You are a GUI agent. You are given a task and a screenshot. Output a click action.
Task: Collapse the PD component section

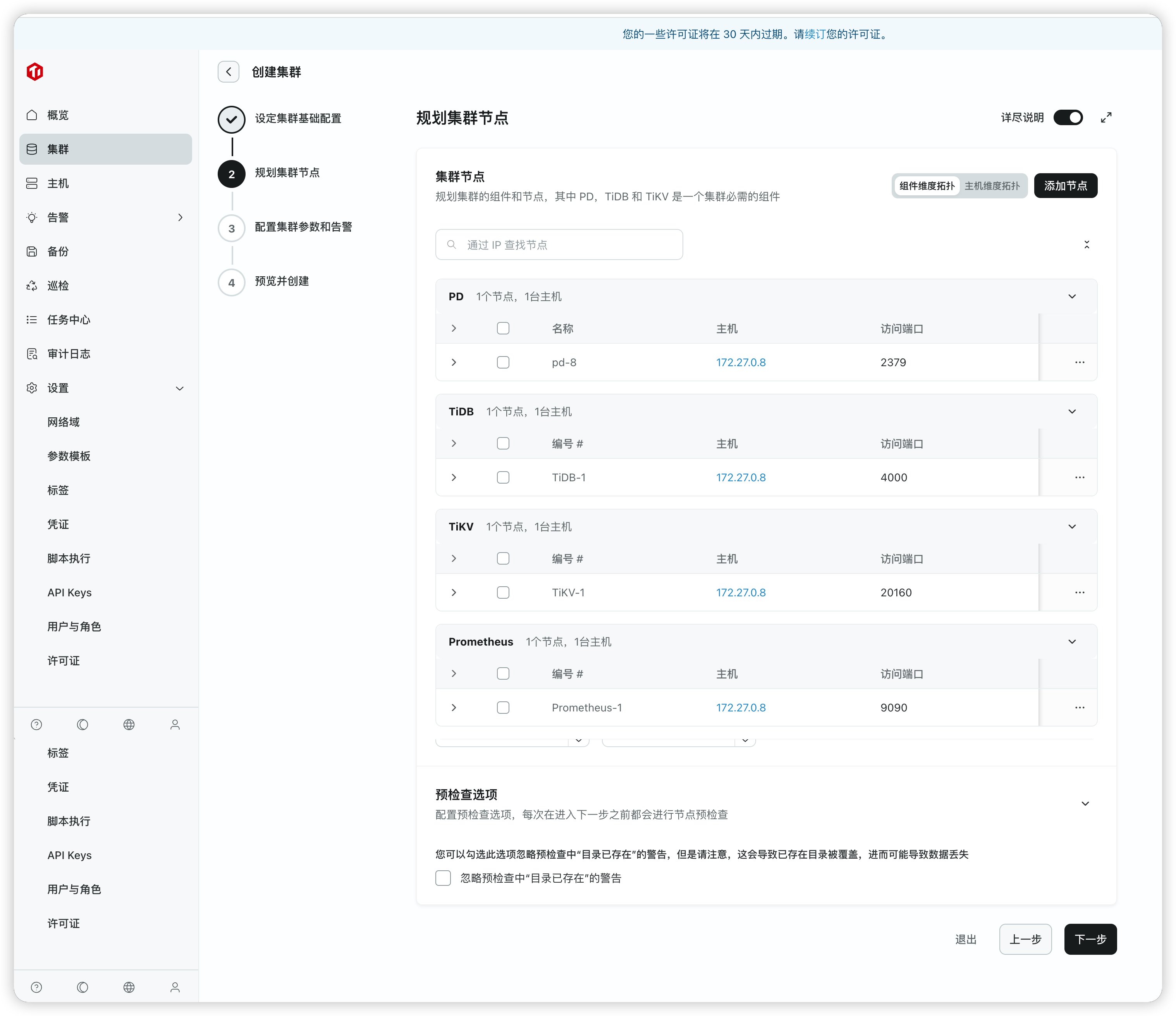[1071, 296]
